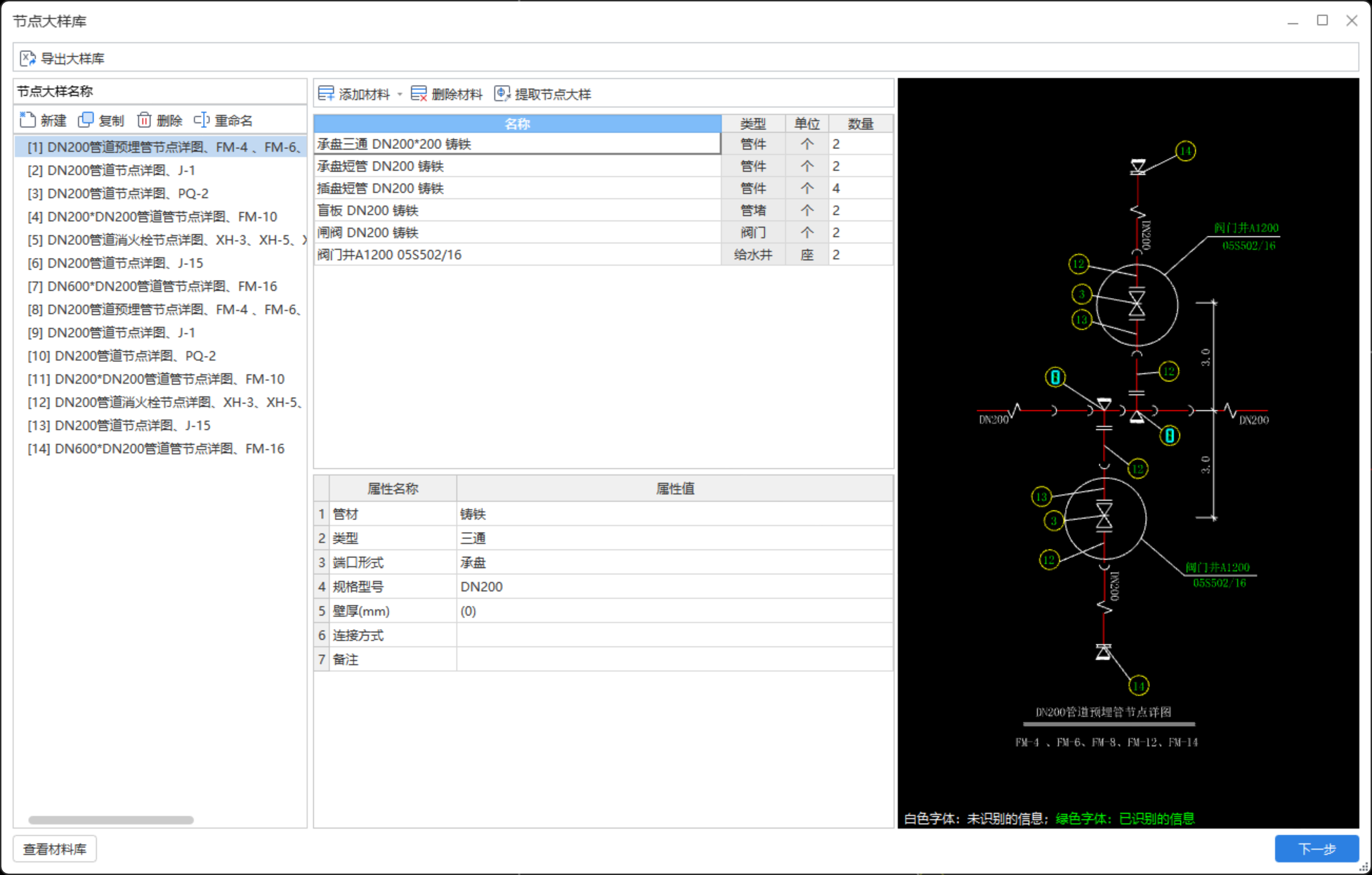
Task: Click the 名称 column header
Action: click(x=517, y=124)
